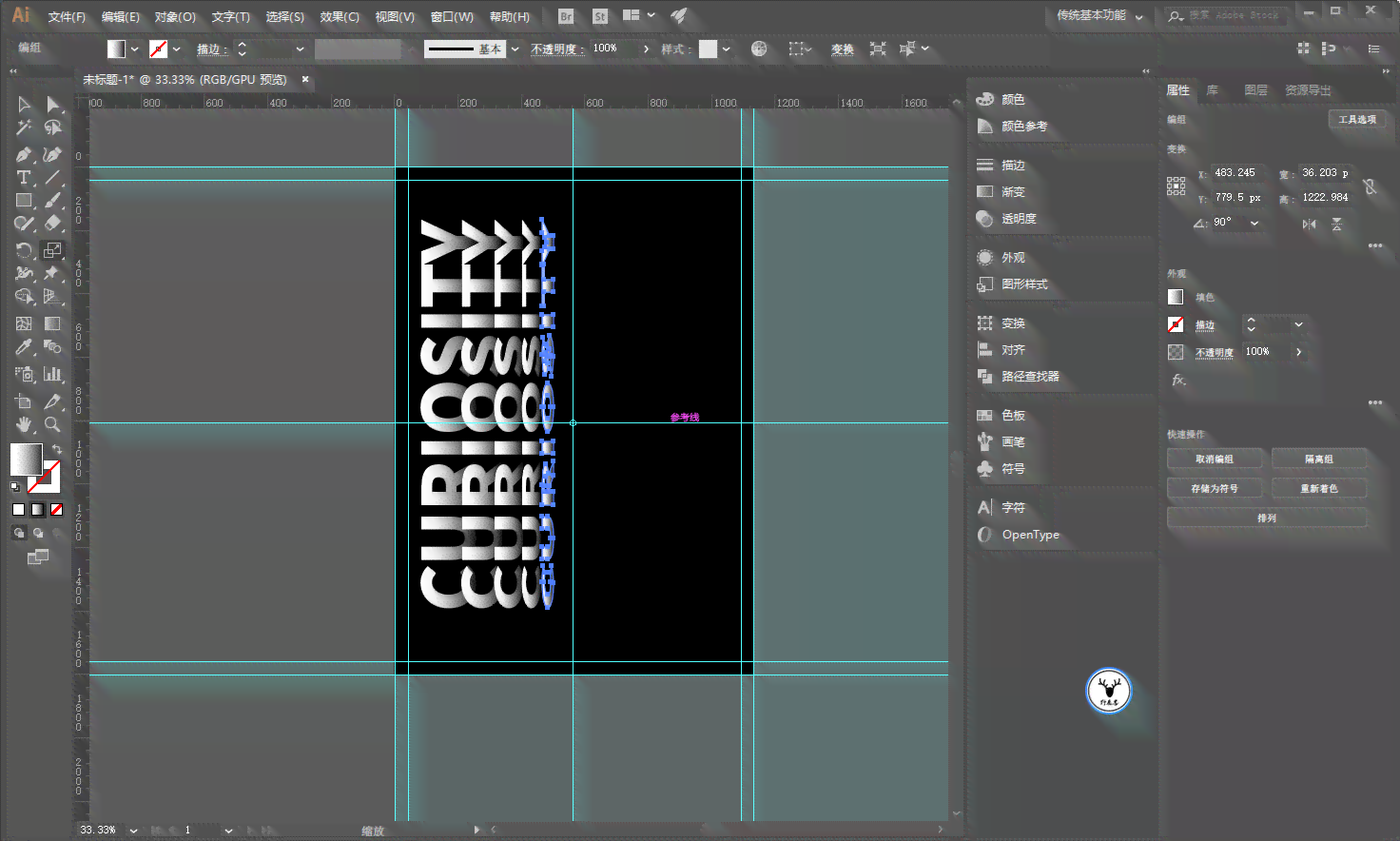Open the 基本 brush definition dropdown
Viewport: 1400px width, 841px height.
(515, 49)
